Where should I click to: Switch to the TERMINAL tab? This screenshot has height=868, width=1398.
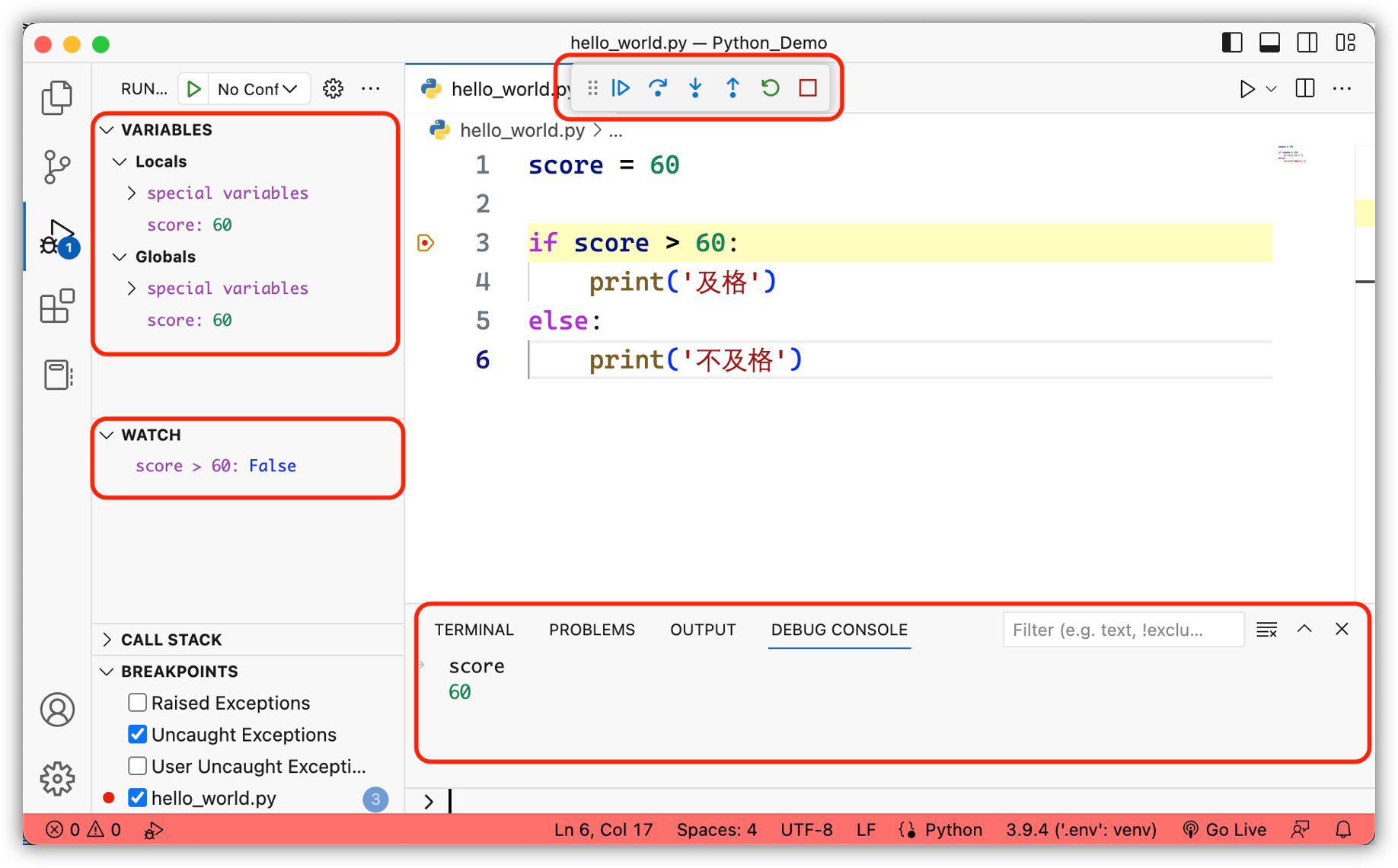(474, 630)
